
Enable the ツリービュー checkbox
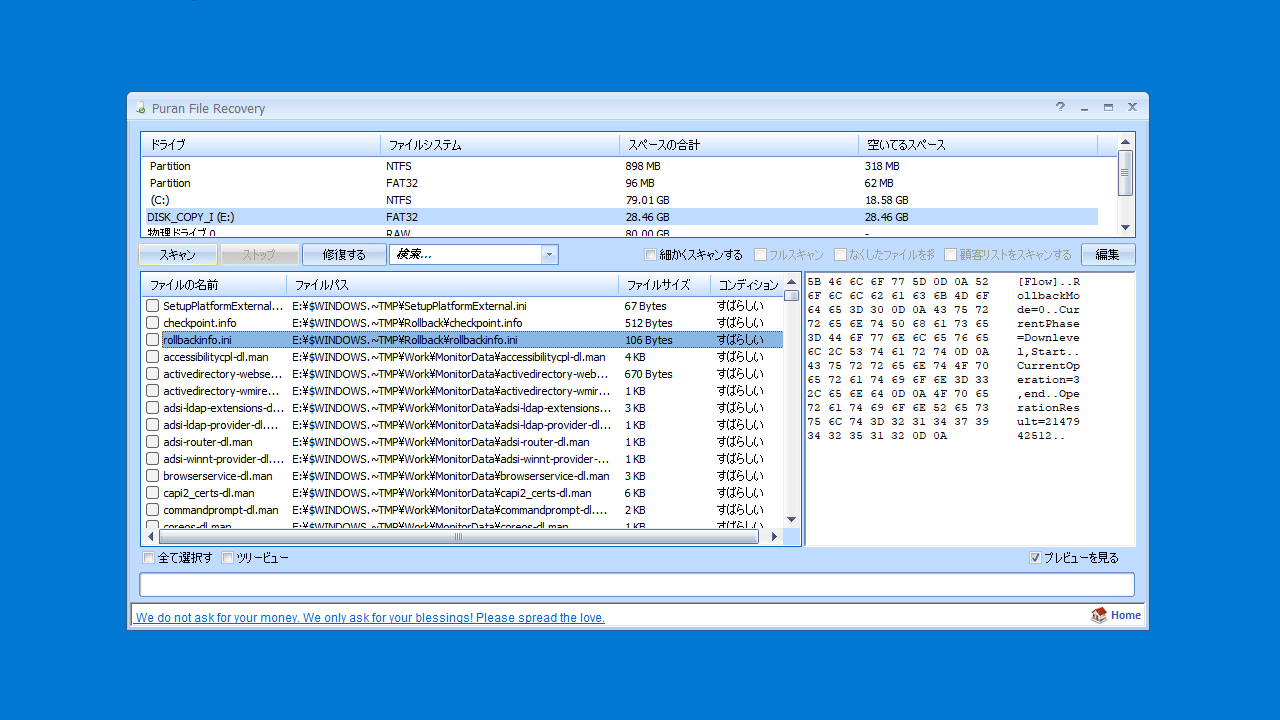coord(227,557)
